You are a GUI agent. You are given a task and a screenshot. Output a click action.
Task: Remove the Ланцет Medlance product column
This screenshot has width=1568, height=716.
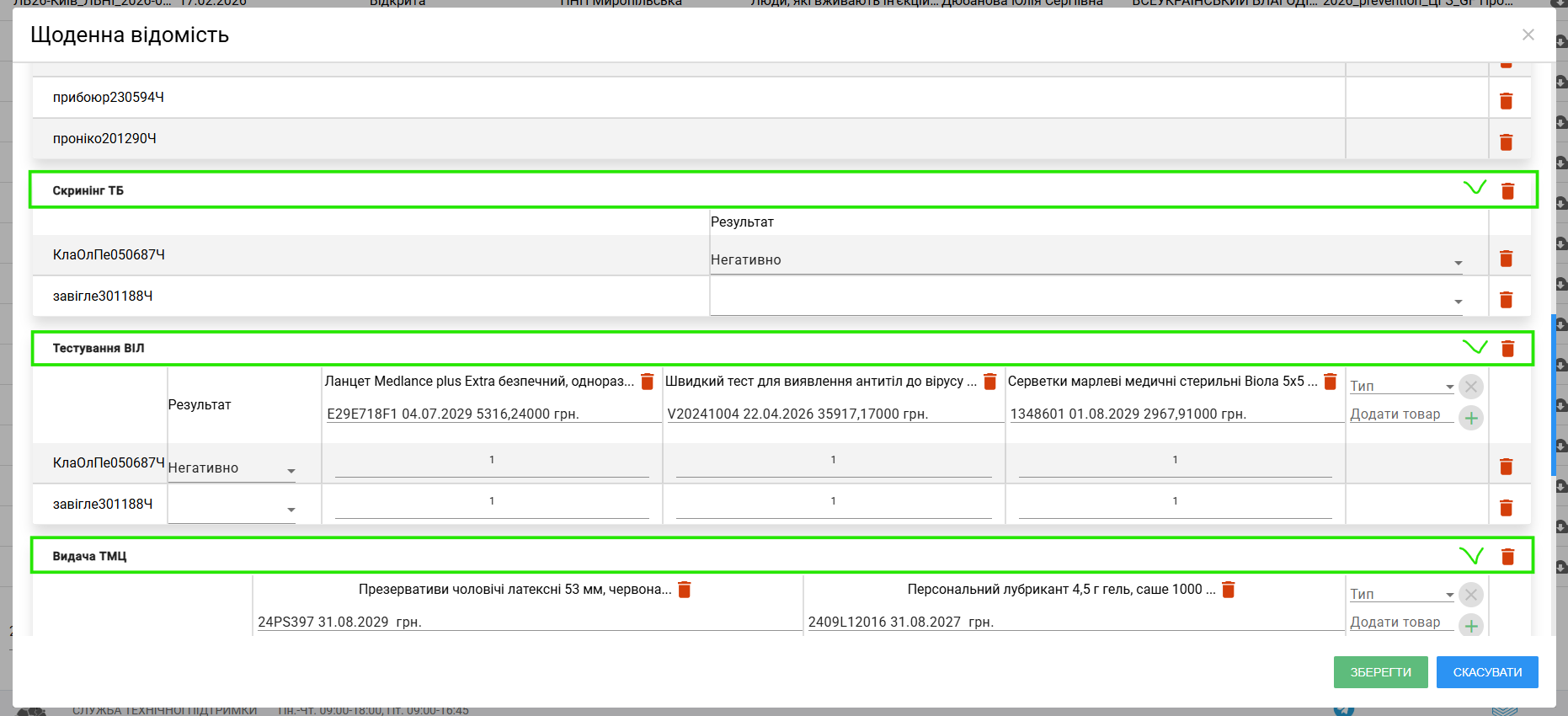[x=648, y=382]
